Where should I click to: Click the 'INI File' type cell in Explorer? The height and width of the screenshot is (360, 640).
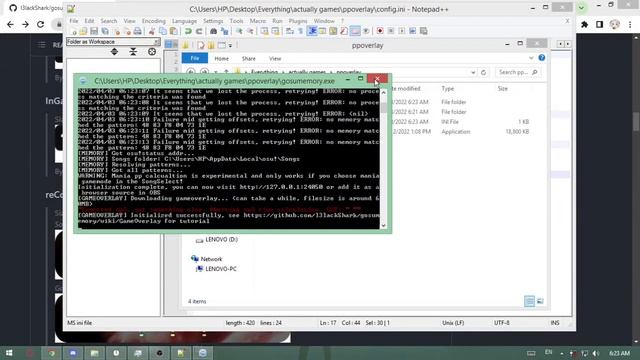pos(450,122)
